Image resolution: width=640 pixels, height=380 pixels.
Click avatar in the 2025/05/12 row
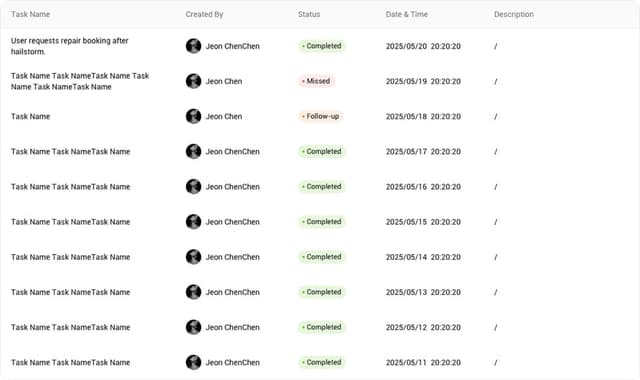193,327
